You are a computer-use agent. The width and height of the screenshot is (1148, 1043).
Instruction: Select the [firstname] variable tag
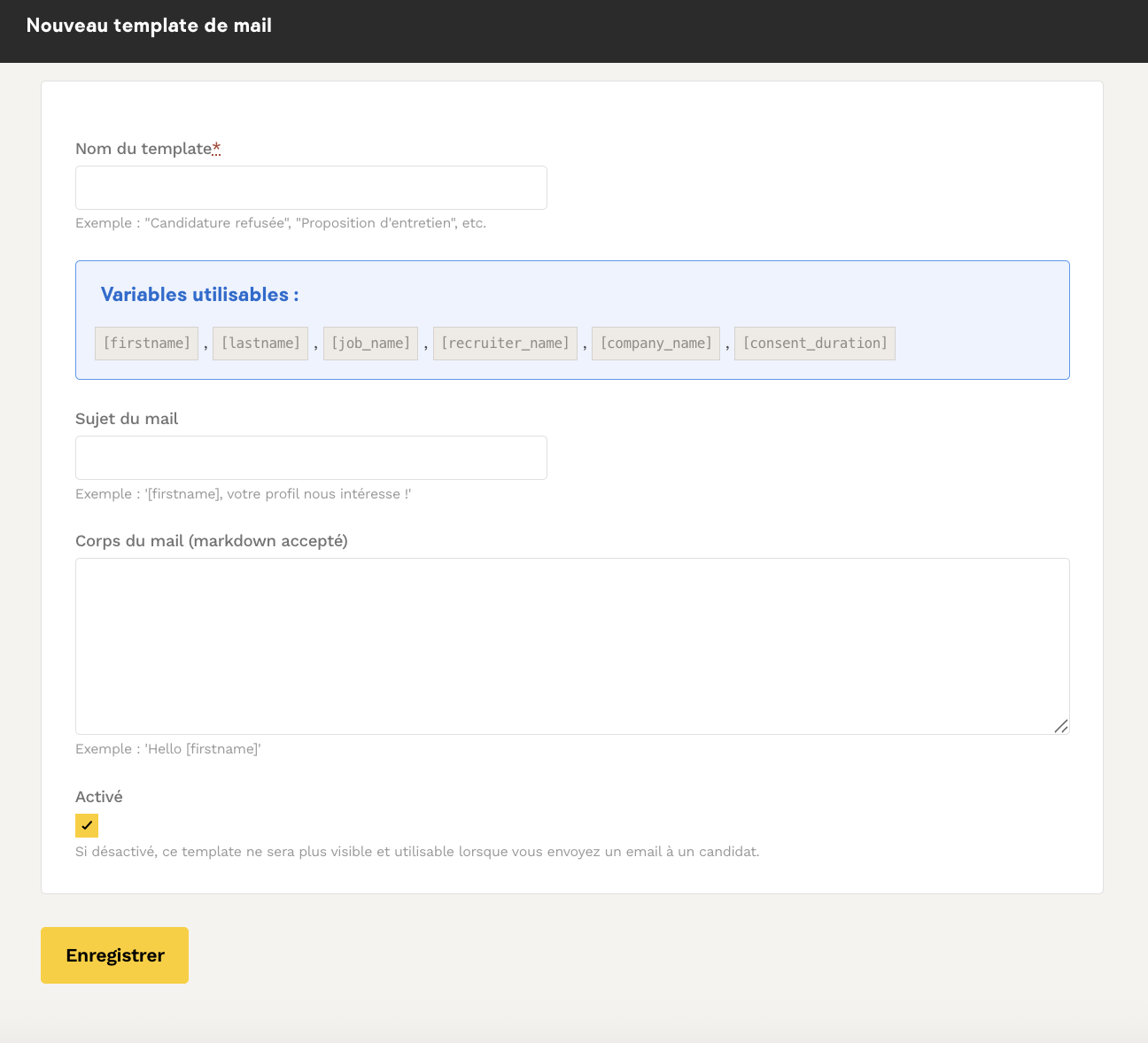(x=147, y=344)
